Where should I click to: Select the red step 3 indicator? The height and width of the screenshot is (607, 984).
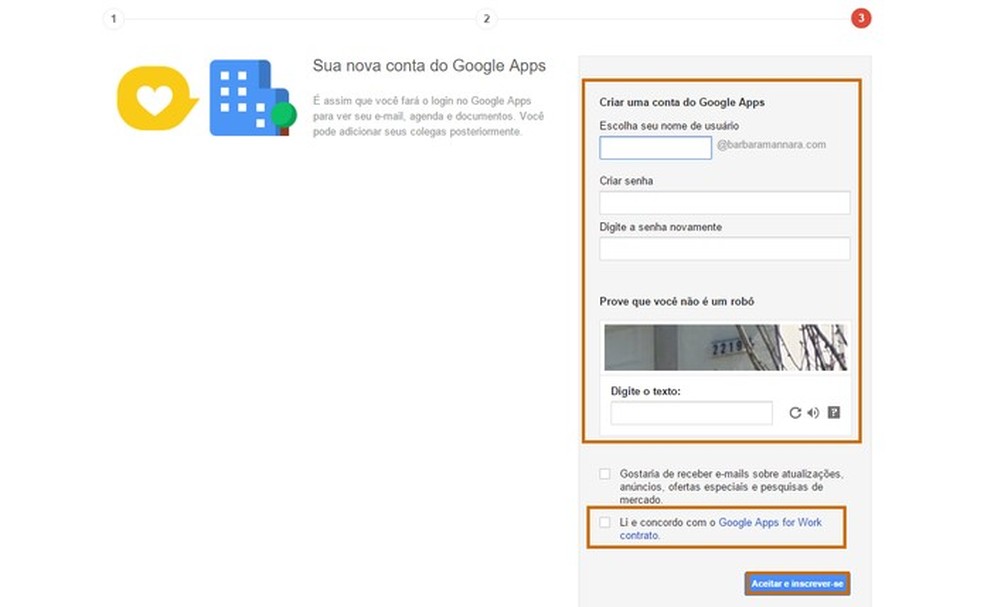(x=860, y=18)
